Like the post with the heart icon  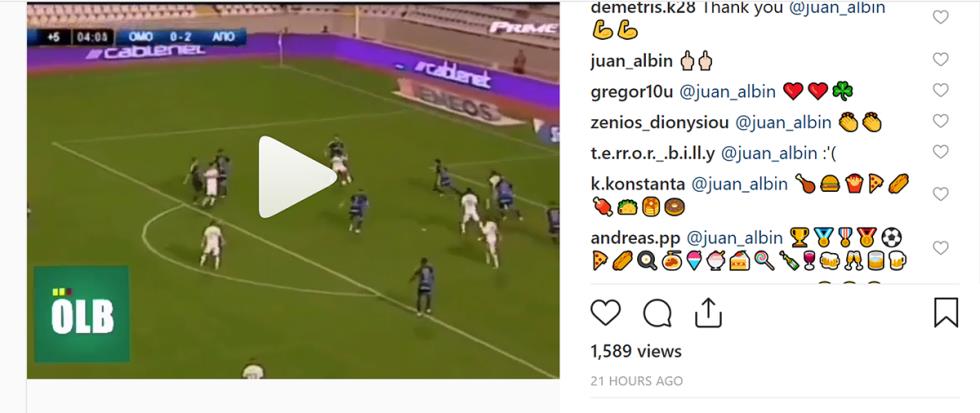(606, 312)
